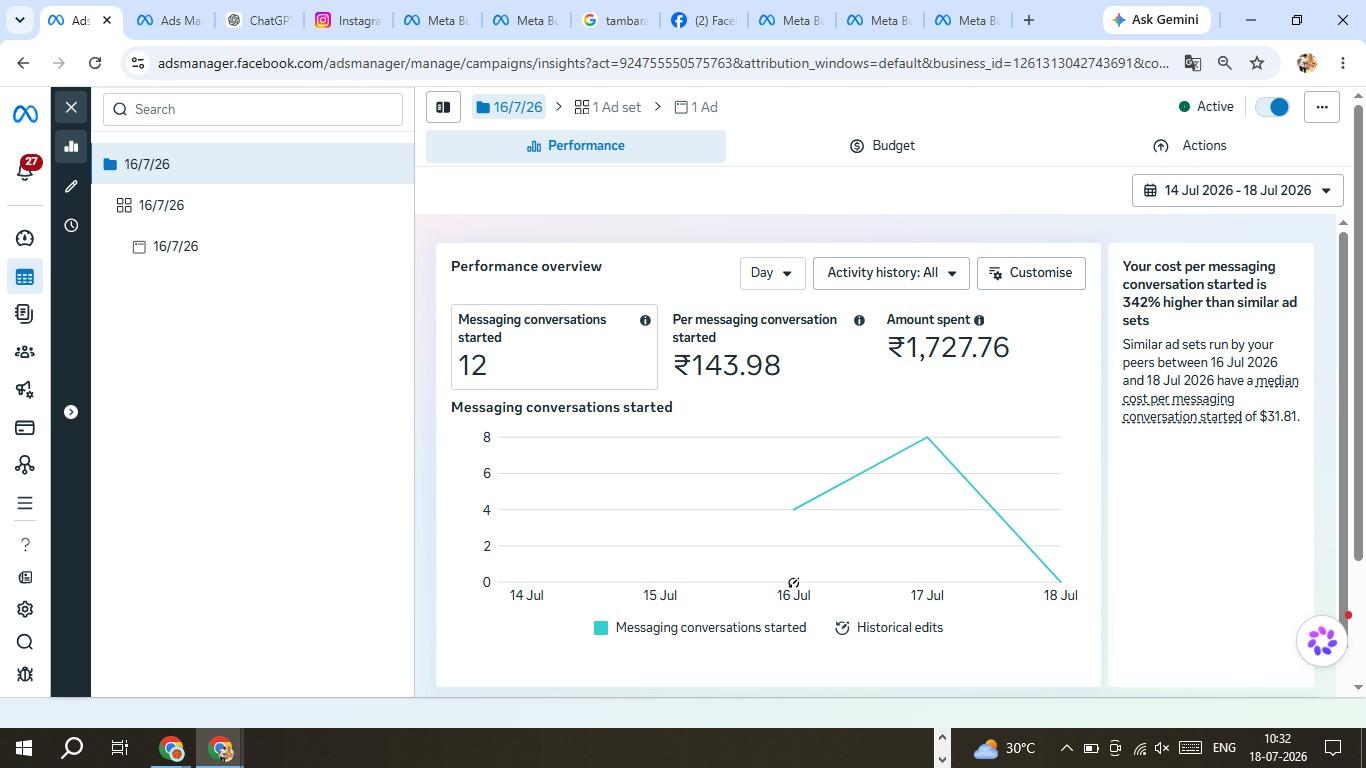Open the Meta AI assistant bubble

pos(1322,641)
